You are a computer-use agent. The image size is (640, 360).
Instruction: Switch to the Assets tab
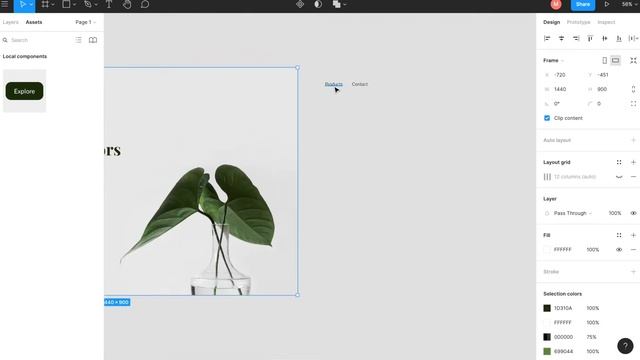point(34,22)
